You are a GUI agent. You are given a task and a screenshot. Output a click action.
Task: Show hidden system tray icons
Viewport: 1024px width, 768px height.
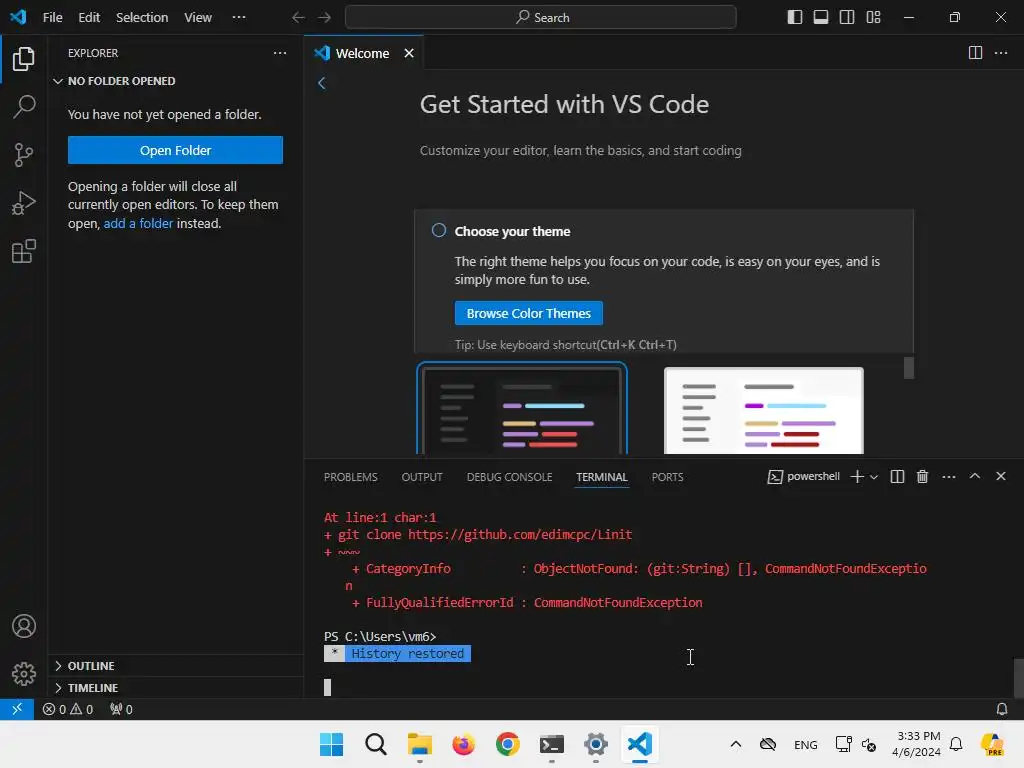pos(736,744)
